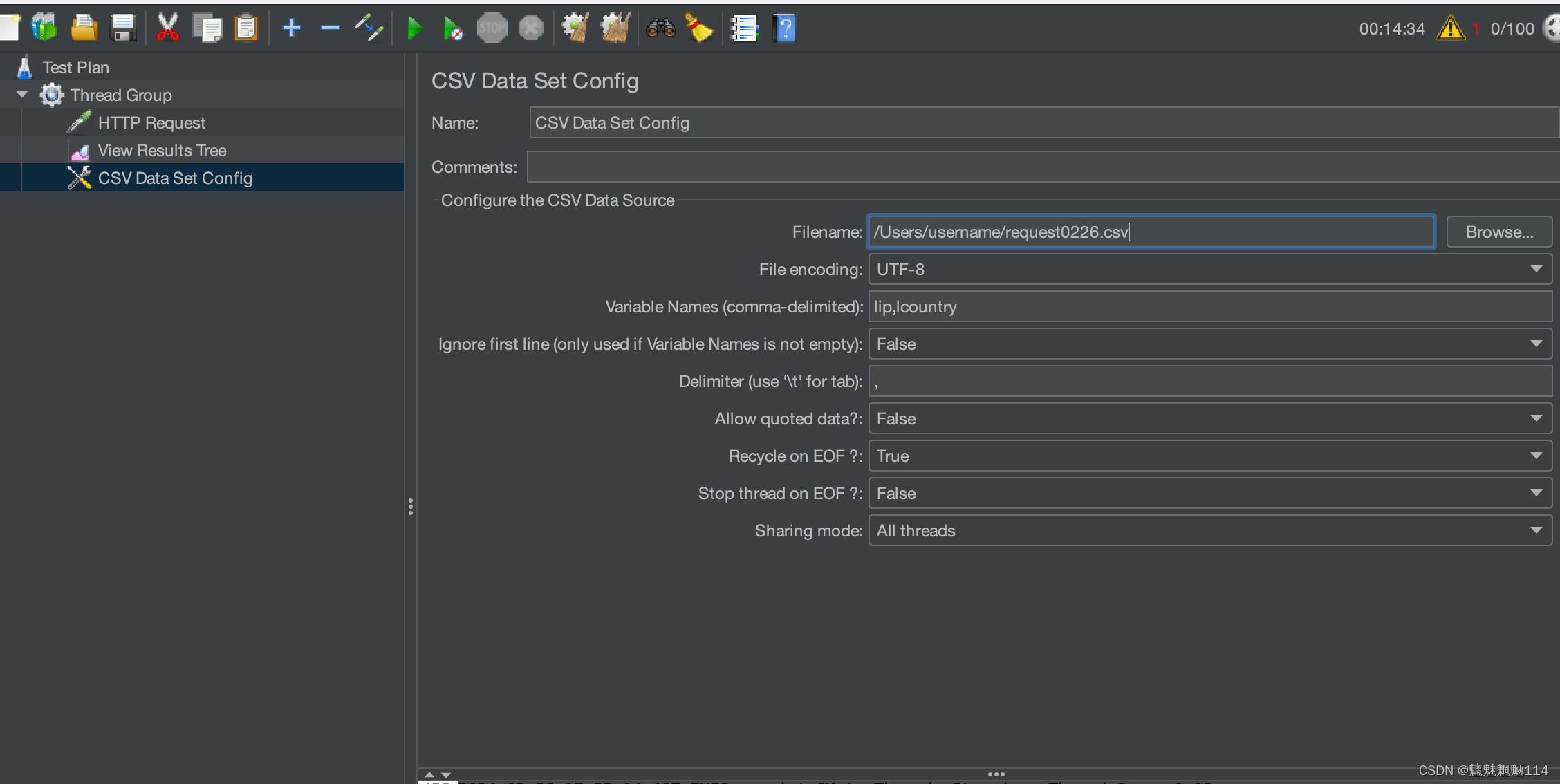Click the yellow warning triangle indicator
The image size is (1560, 784).
[1450, 29]
